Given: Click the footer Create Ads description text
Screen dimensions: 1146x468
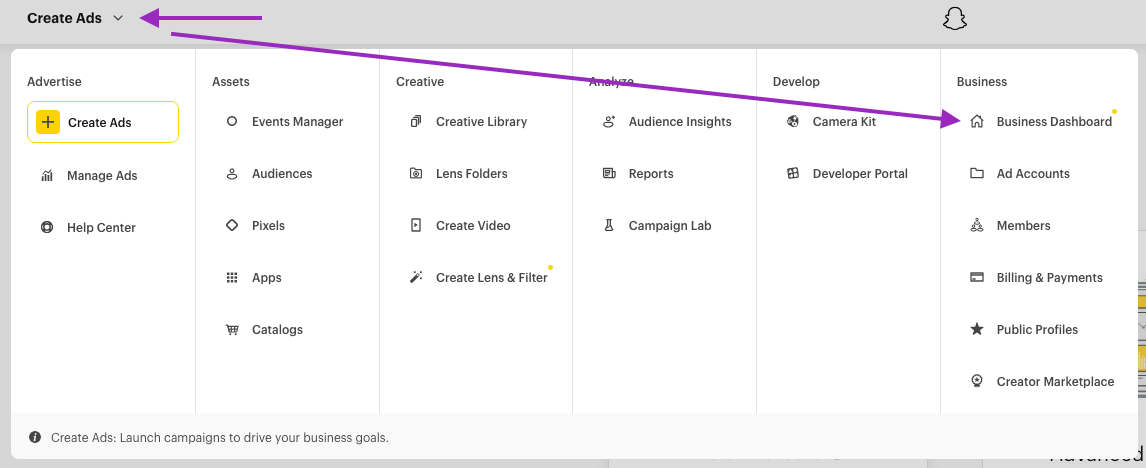Looking at the screenshot, I should click(220, 438).
